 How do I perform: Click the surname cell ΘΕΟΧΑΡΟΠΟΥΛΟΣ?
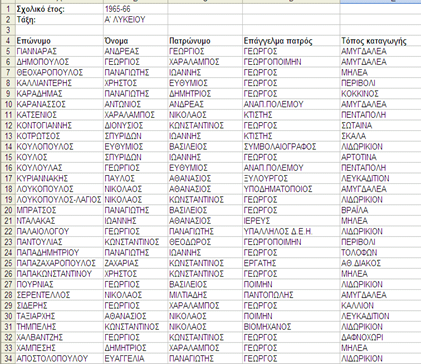point(59,73)
